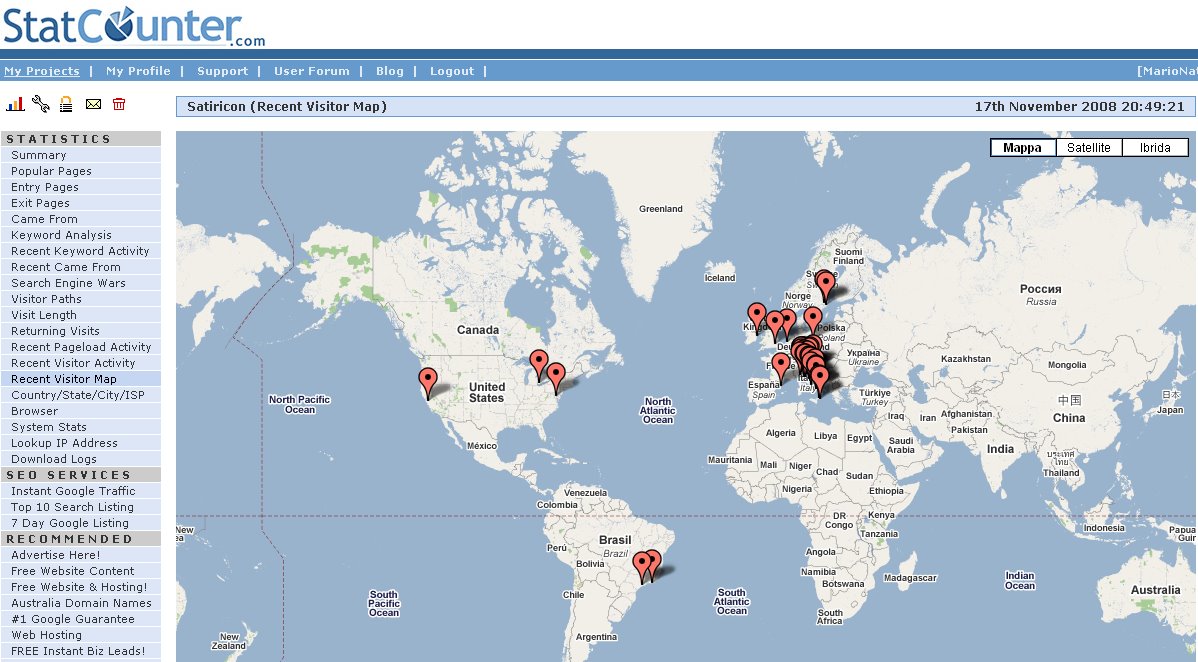The width and height of the screenshot is (1198, 662).
Task: Open the envelope email reports icon
Action: point(93,104)
